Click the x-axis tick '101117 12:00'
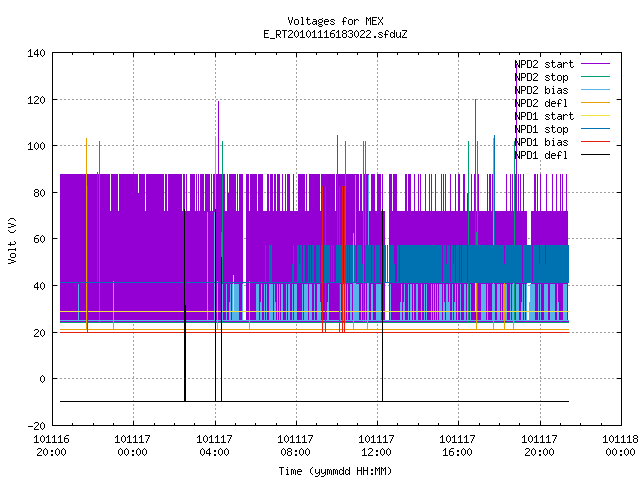The height and width of the screenshot is (480, 640). coord(376,446)
